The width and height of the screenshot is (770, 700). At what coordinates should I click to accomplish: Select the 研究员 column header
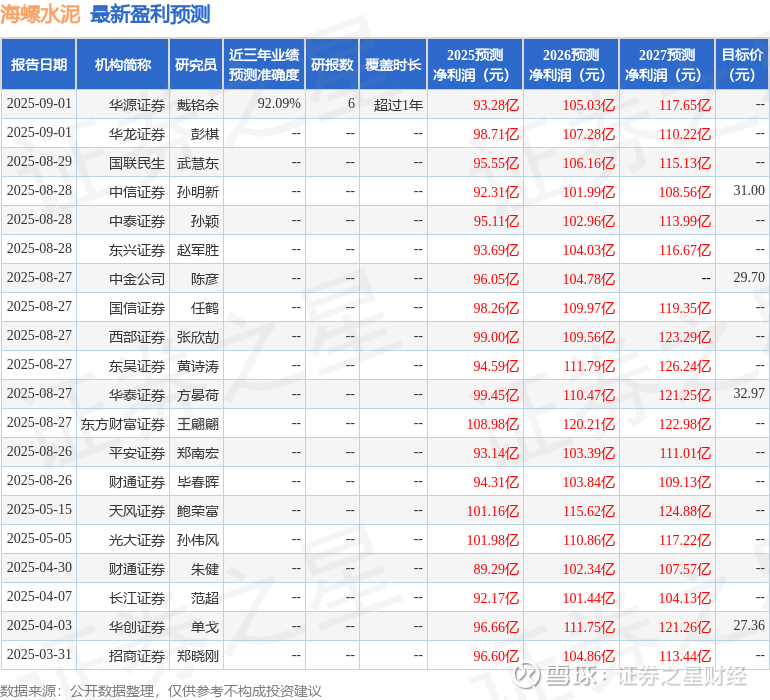click(x=196, y=64)
